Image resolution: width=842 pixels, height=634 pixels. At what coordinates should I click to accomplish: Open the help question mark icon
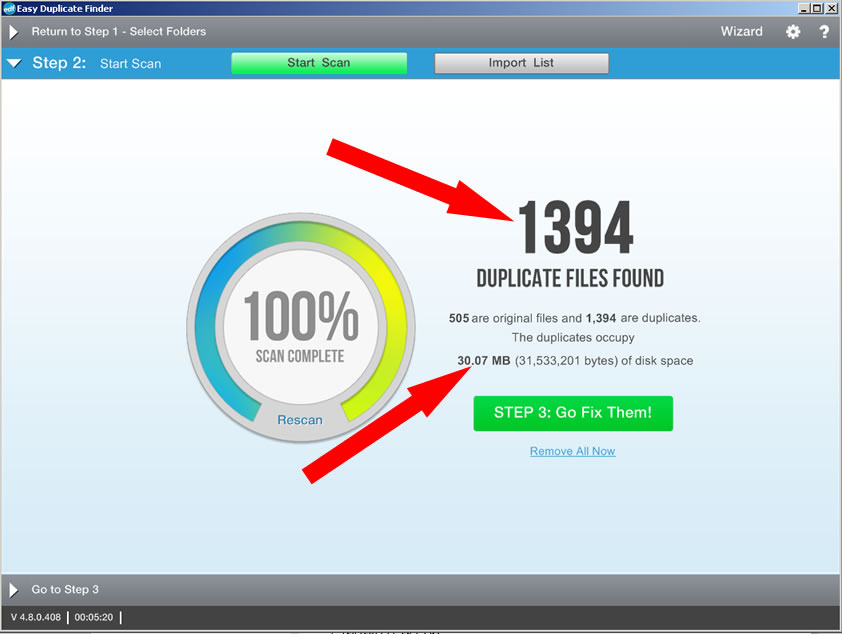[824, 32]
